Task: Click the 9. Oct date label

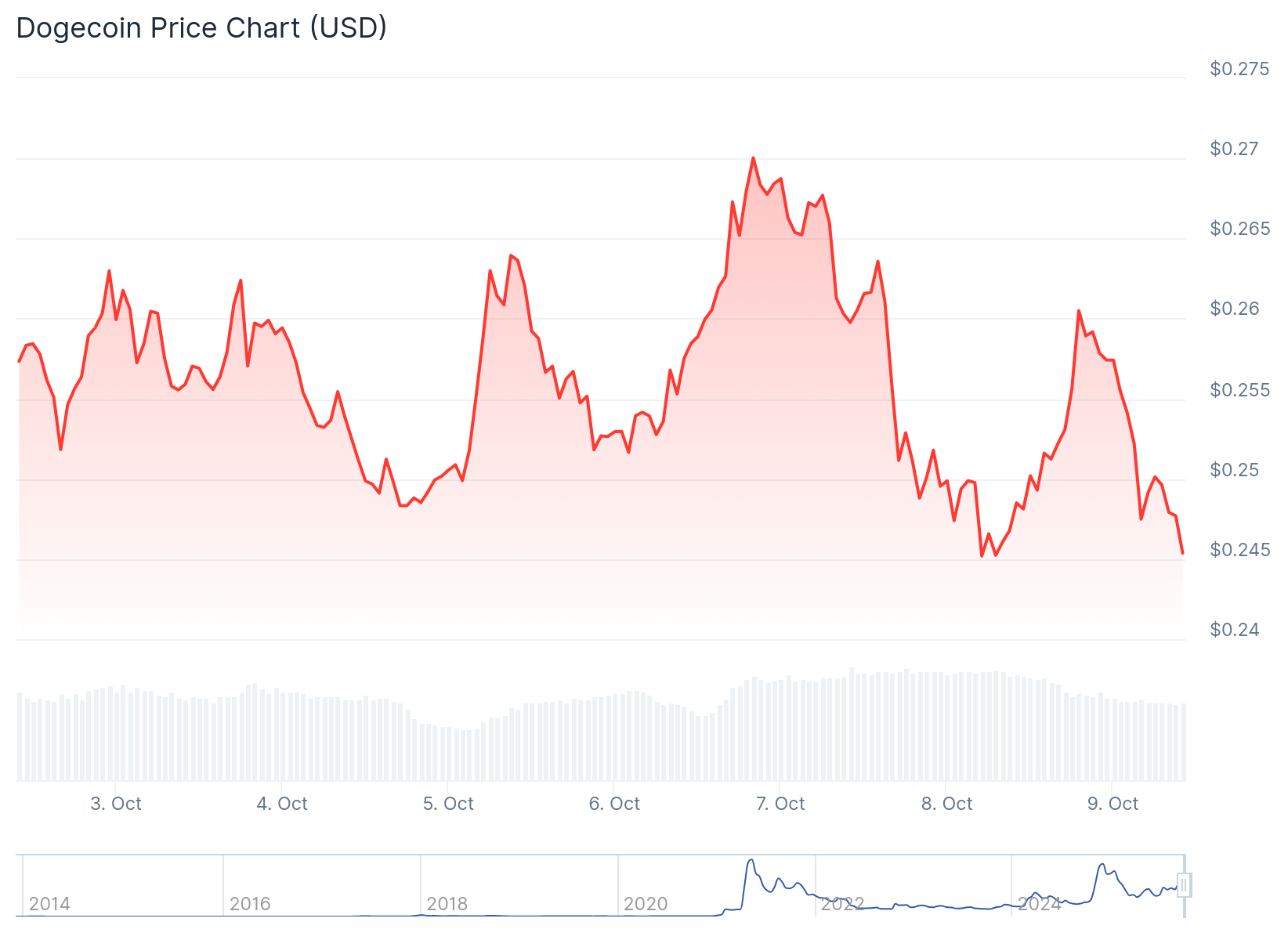Action: pos(1113,804)
